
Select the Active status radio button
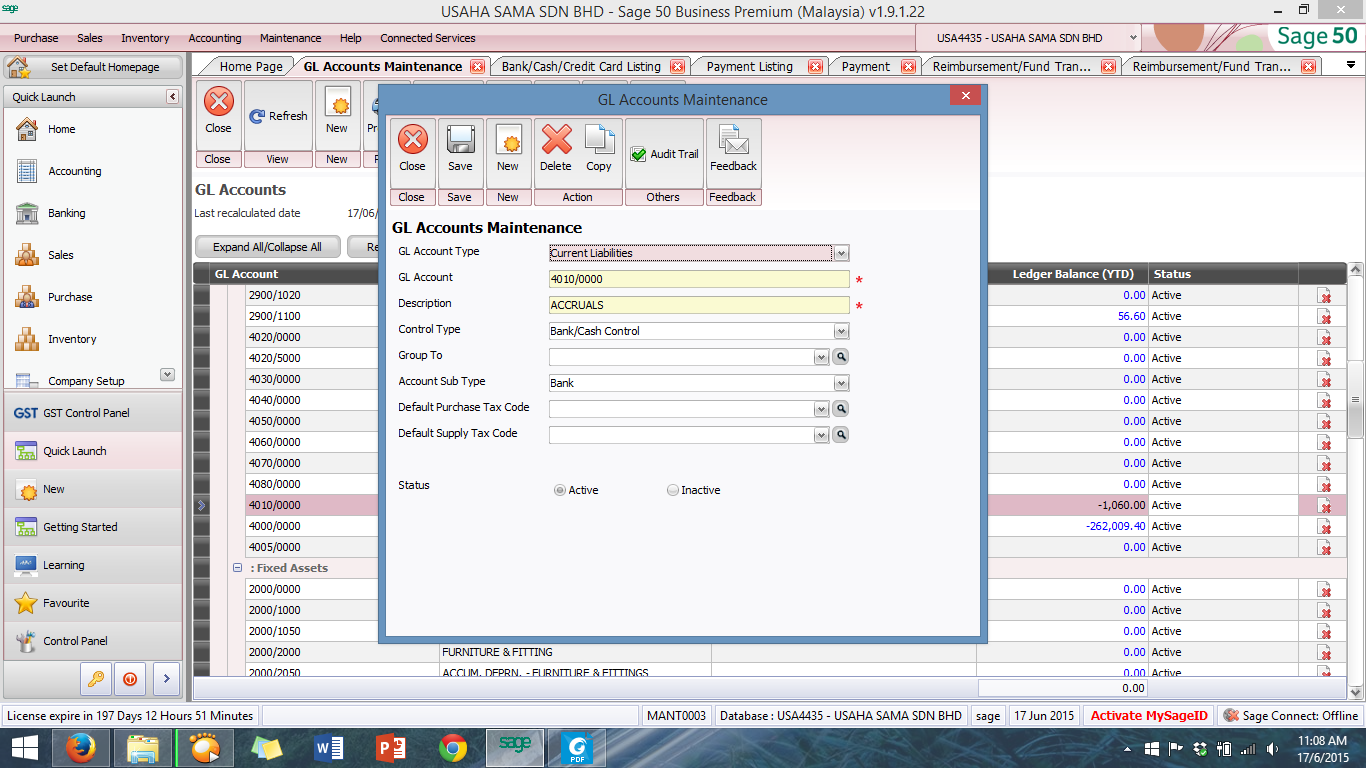(559, 490)
